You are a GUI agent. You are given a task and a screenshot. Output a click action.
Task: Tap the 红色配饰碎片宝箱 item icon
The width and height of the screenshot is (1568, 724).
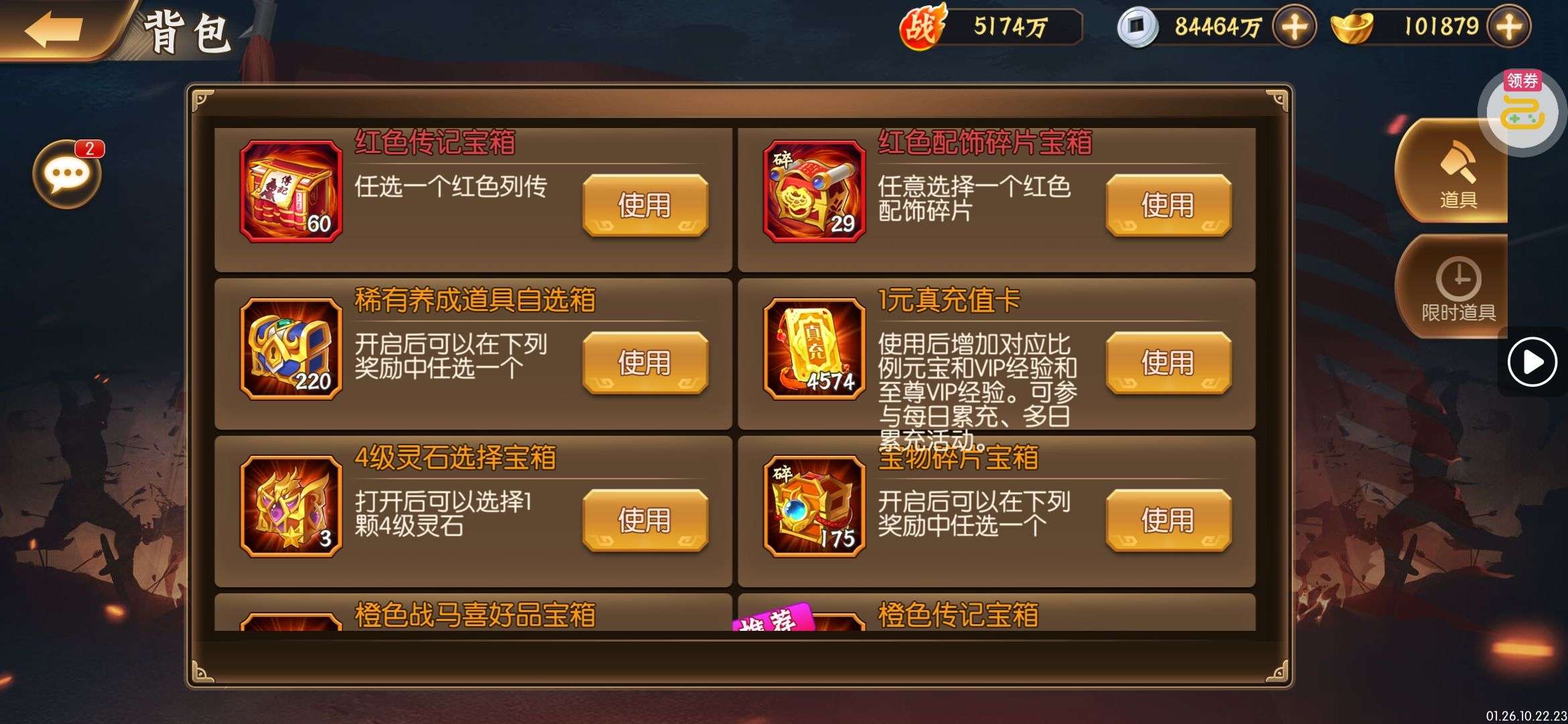coord(815,191)
